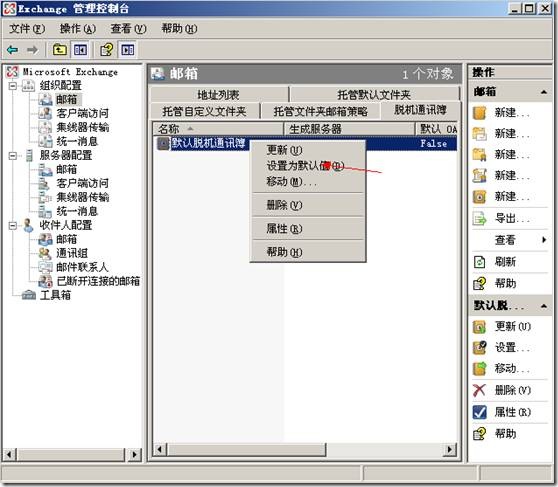Screen dimensions: 558x487
Task: Choose 移动(M)... in context menu
Action: point(308,182)
